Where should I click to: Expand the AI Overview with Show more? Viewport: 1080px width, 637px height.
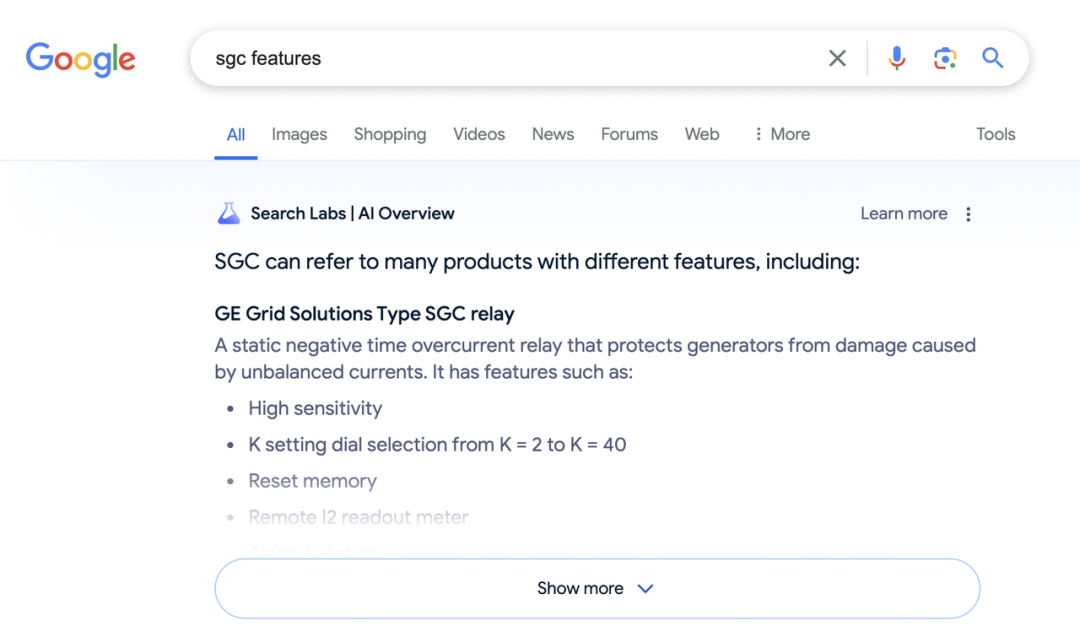[597, 588]
